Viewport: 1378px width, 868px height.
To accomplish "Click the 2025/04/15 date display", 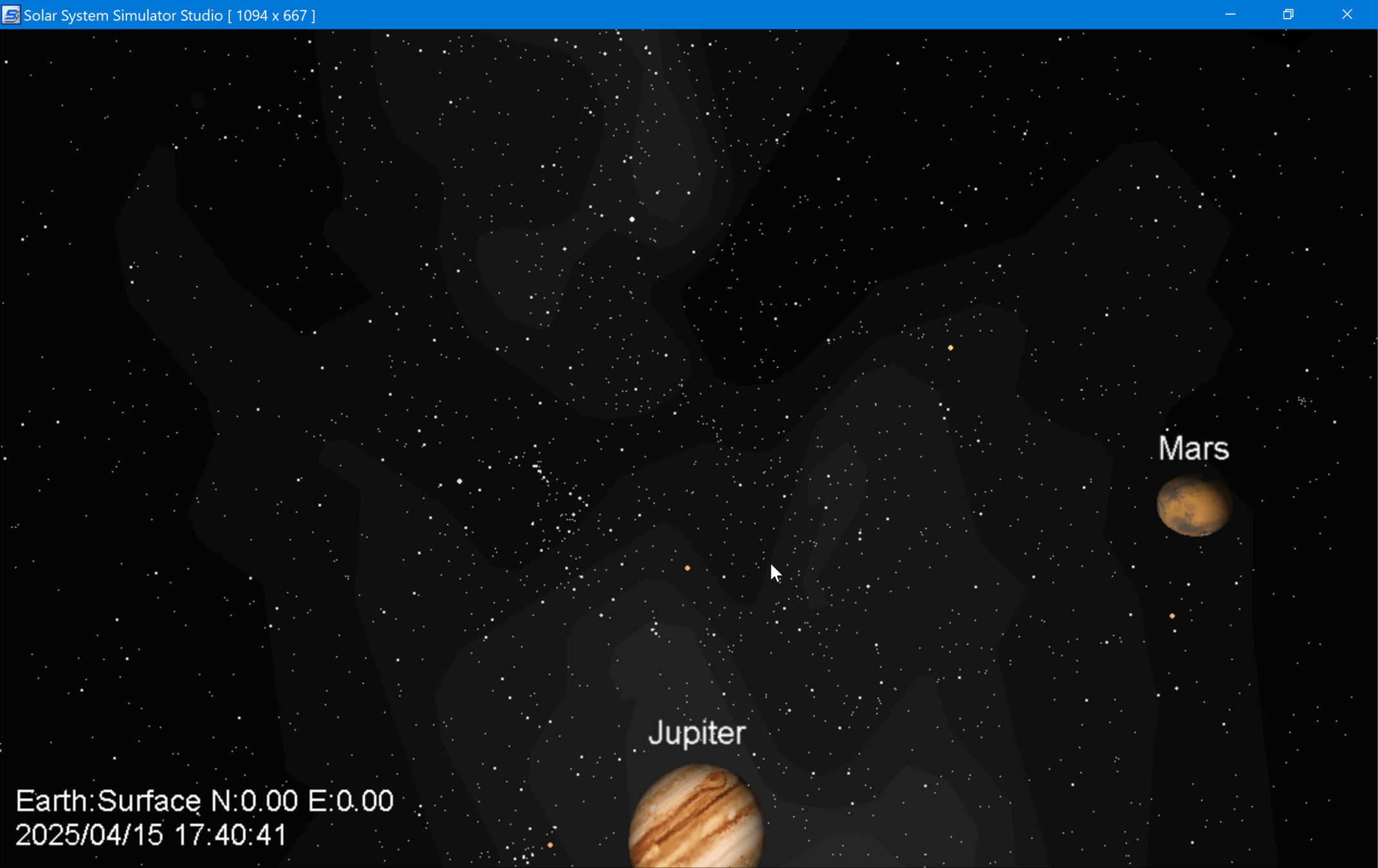I will (x=89, y=835).
